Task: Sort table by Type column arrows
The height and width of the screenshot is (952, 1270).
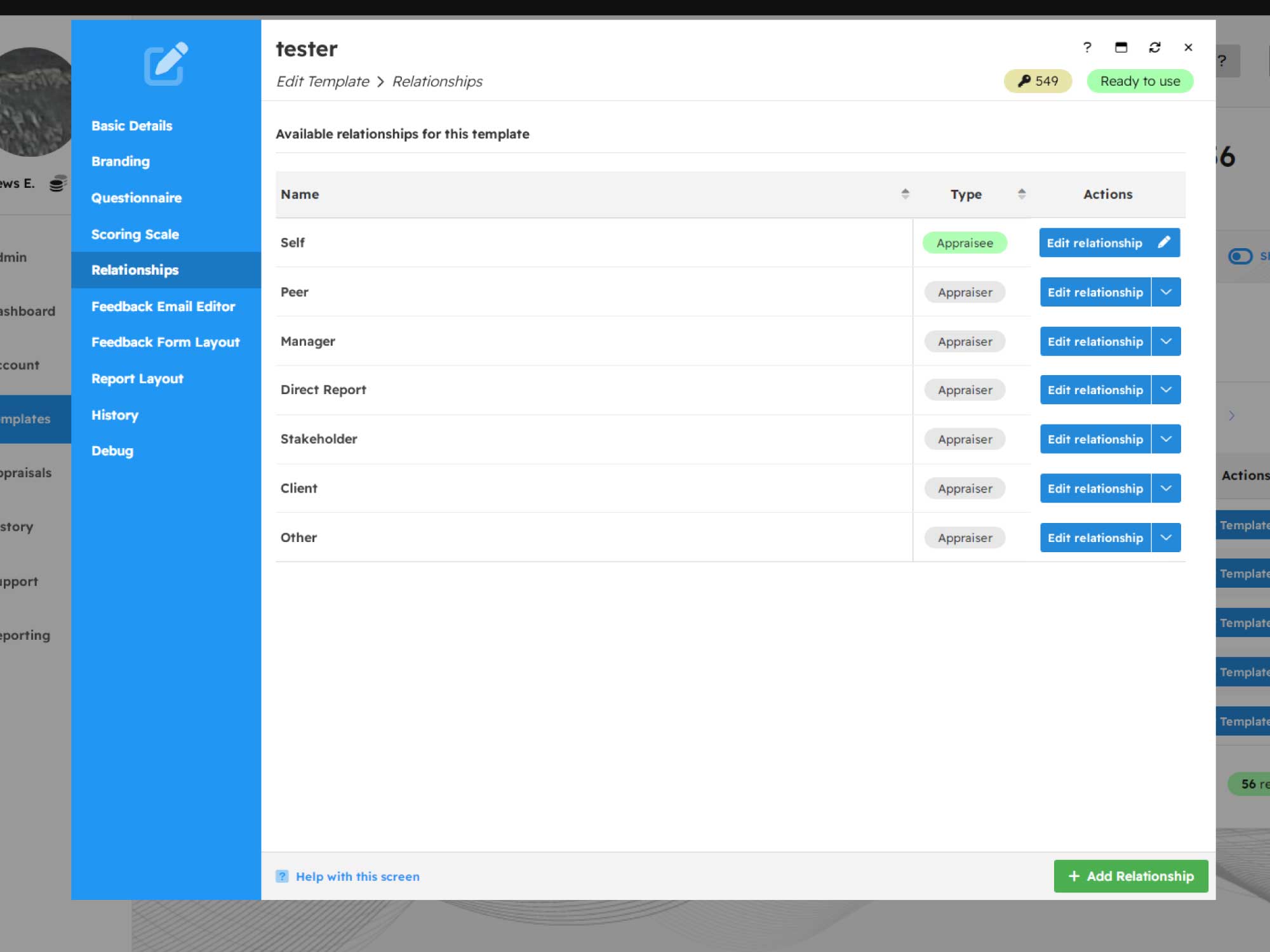Action: click(x=1021, y=194)
